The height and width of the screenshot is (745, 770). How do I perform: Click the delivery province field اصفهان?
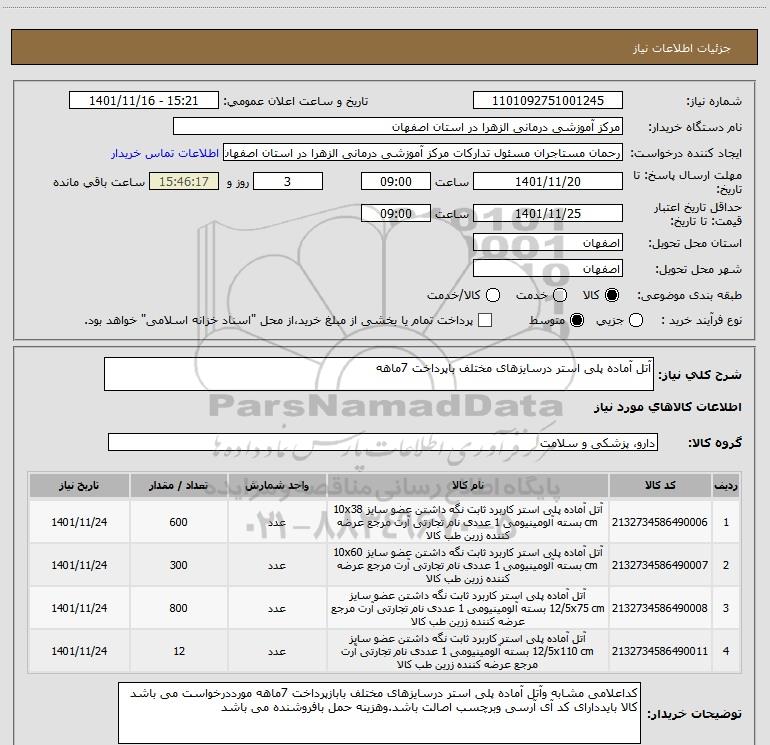click(548, 243)
